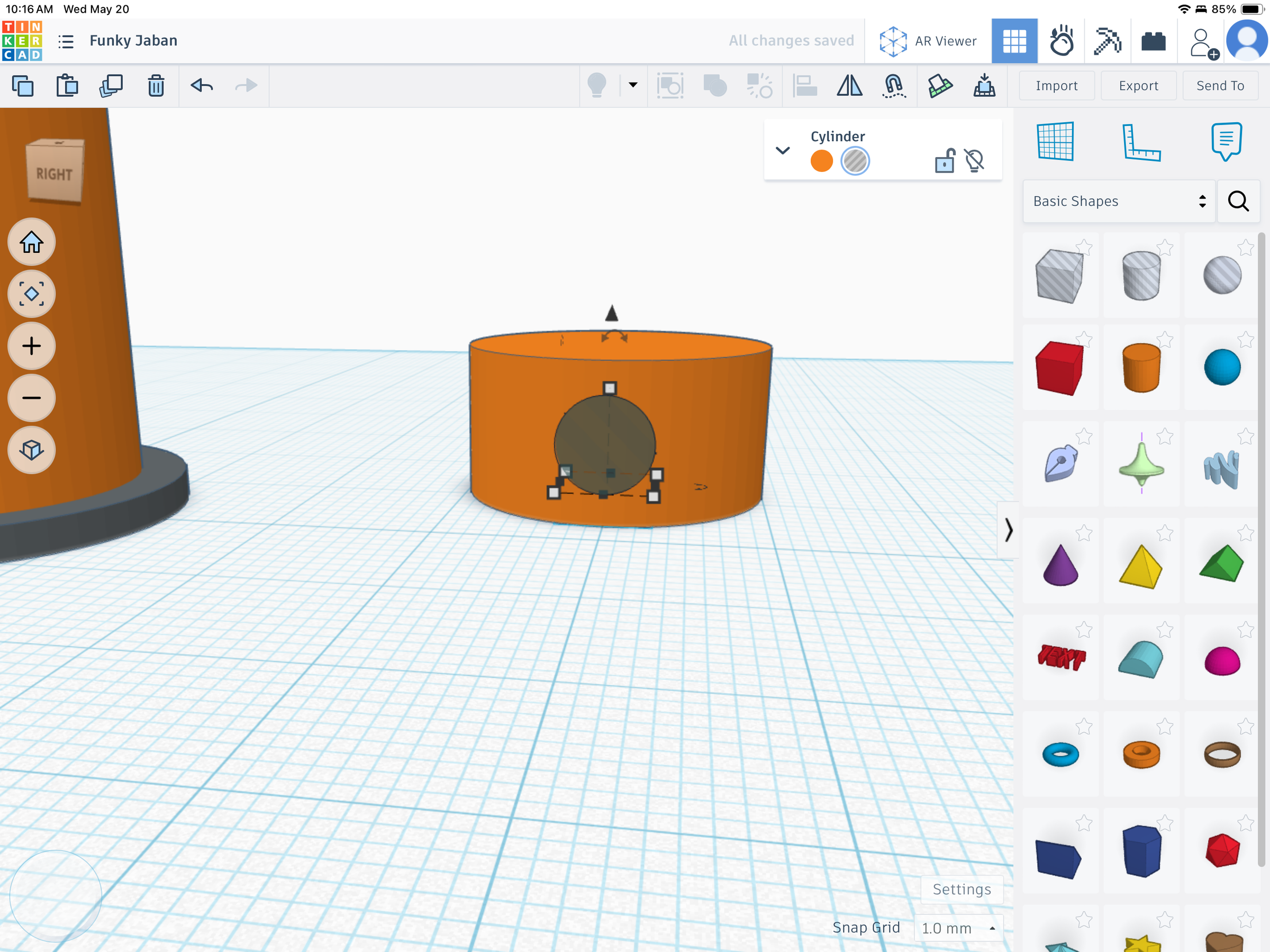Open the designs list menu icon
This screenshot has height=952, width=1270.
tap(66, 41)
